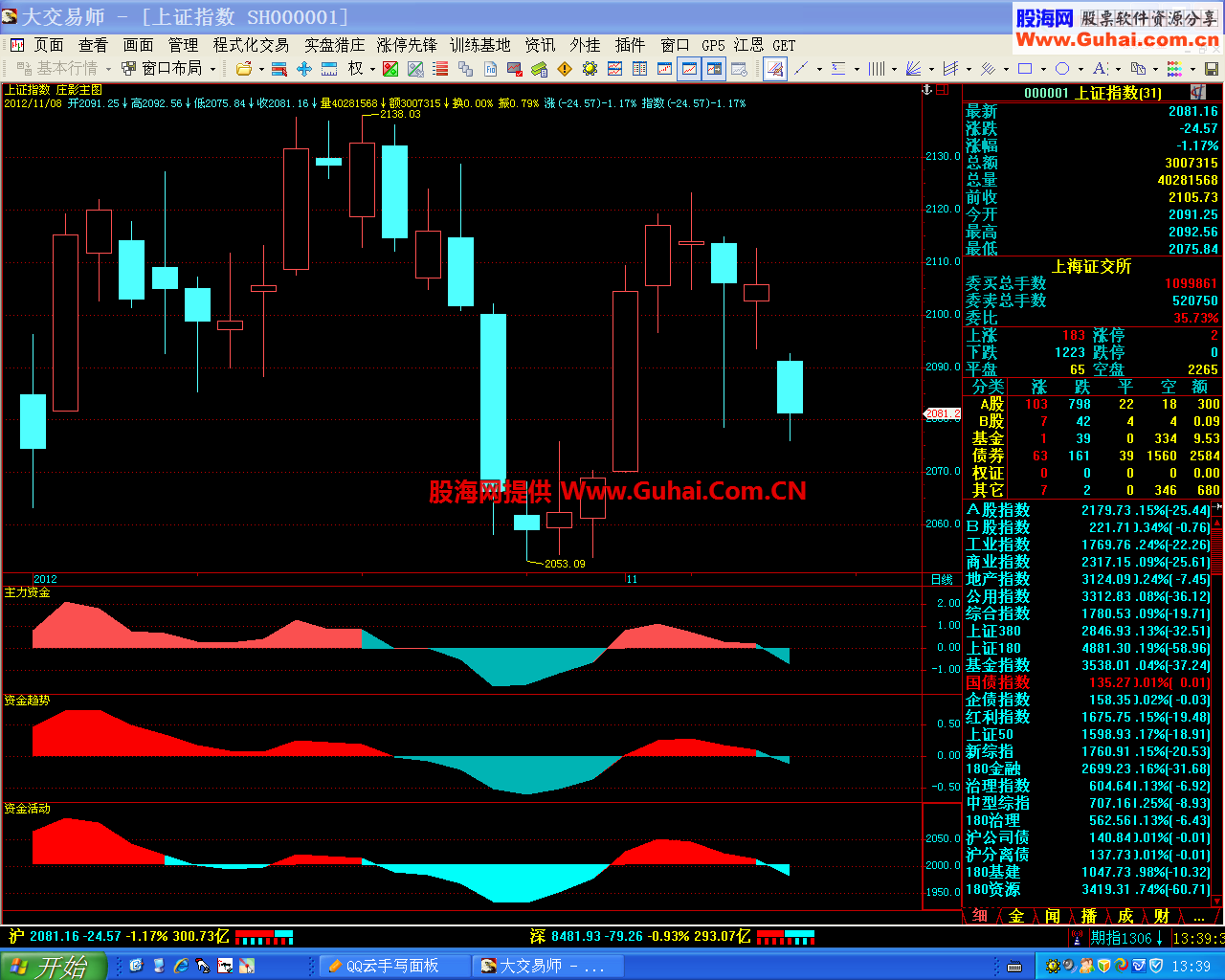This screenshot has width=1225, height=980.
Task: Click the cascading windows toolbar icon
Action: click(465, 69)
